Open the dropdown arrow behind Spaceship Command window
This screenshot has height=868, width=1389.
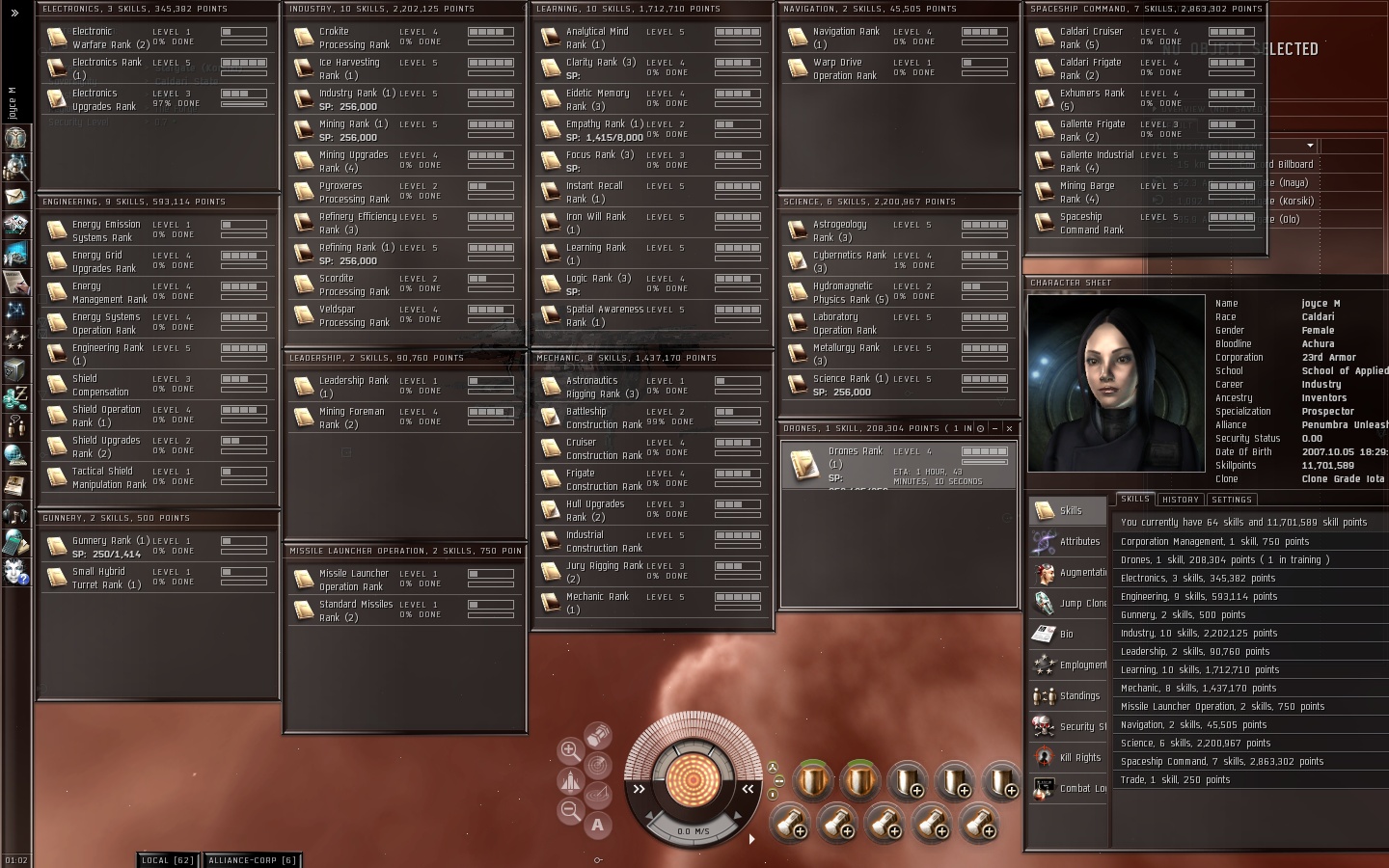(1309, 146)
